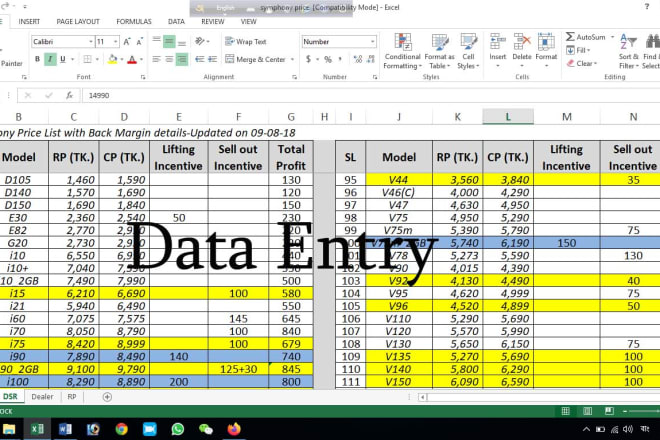Switch to Normal view in the status bar
This screenshot has width=660, height=440.
coord(566,411)
